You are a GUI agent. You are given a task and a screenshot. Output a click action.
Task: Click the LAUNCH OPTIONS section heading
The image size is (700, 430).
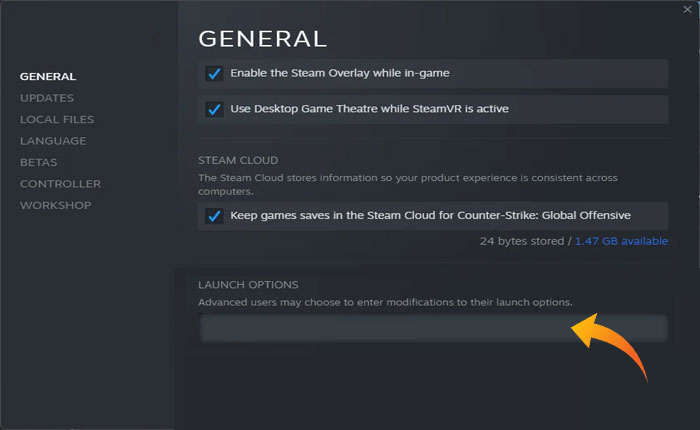click(248, 285)
